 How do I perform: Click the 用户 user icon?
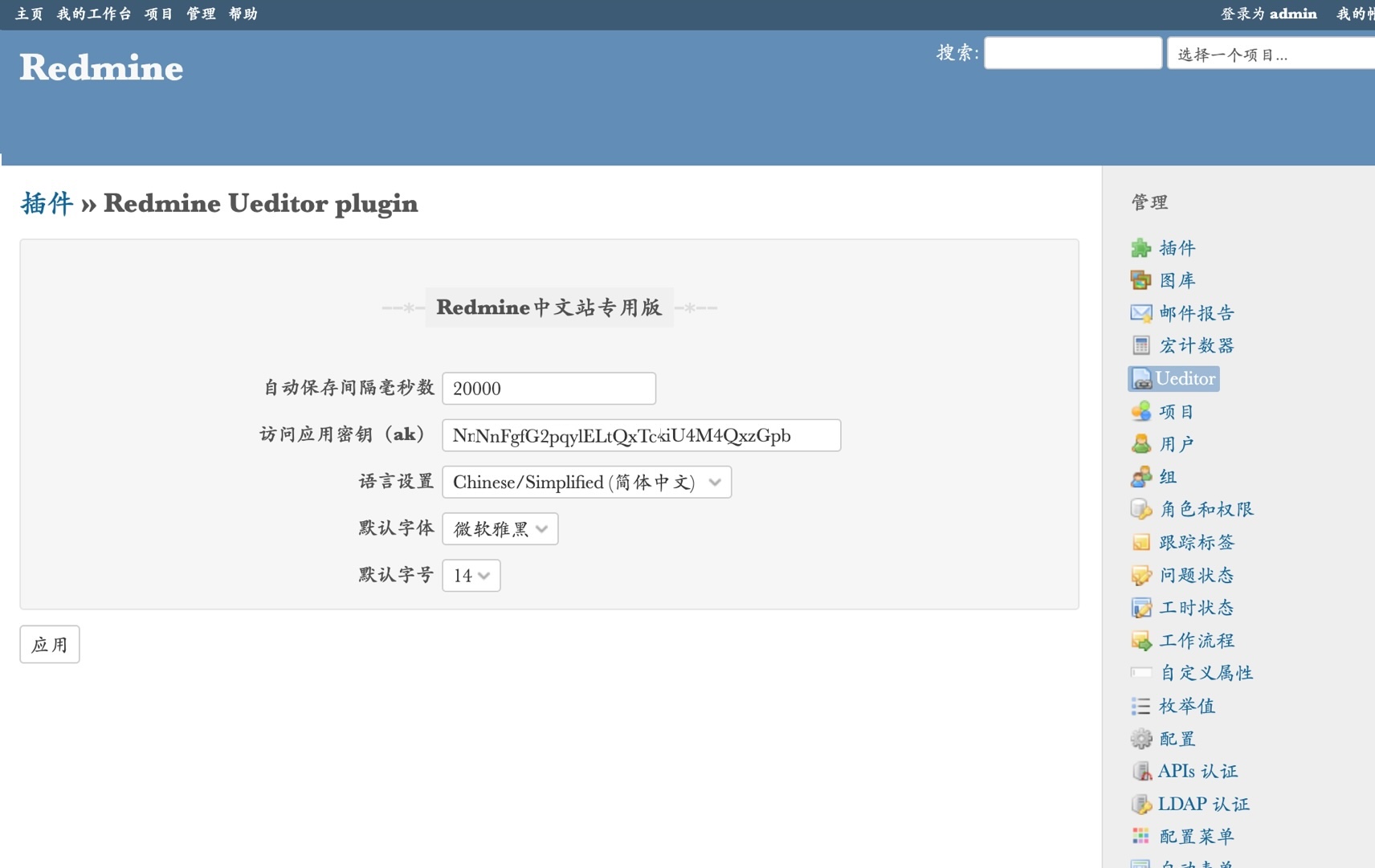click(1140, 444)
